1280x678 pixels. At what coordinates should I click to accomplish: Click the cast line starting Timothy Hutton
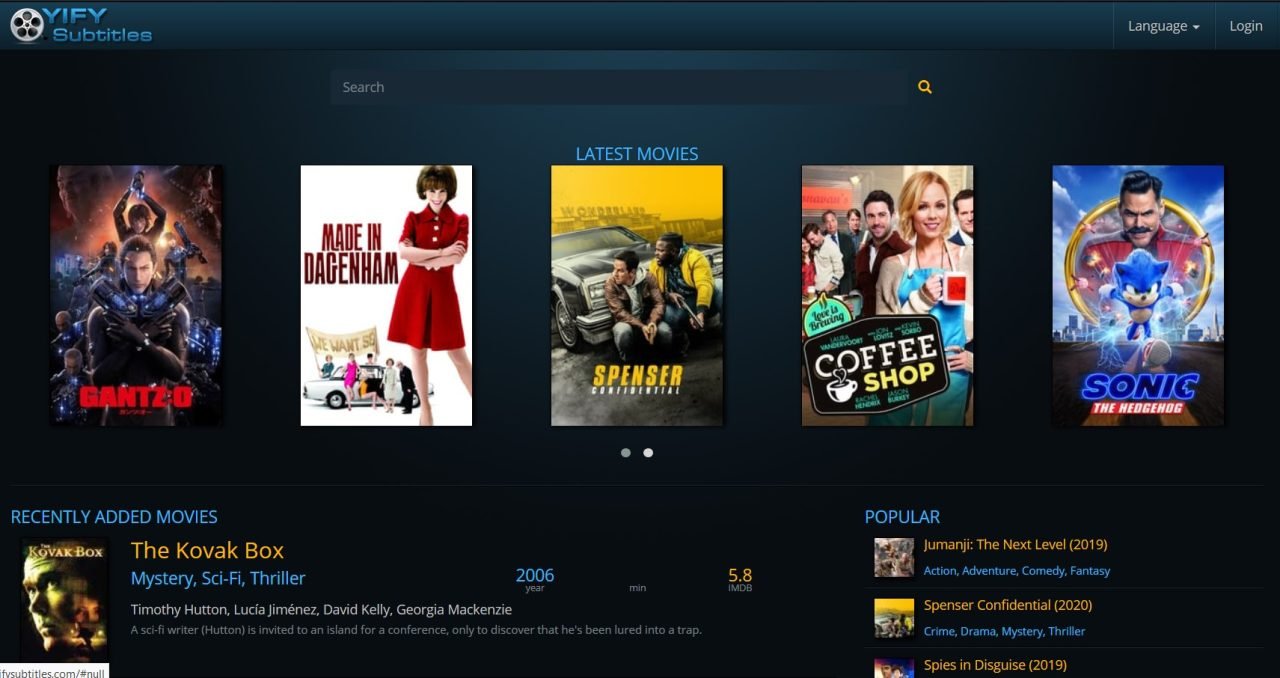321,609
